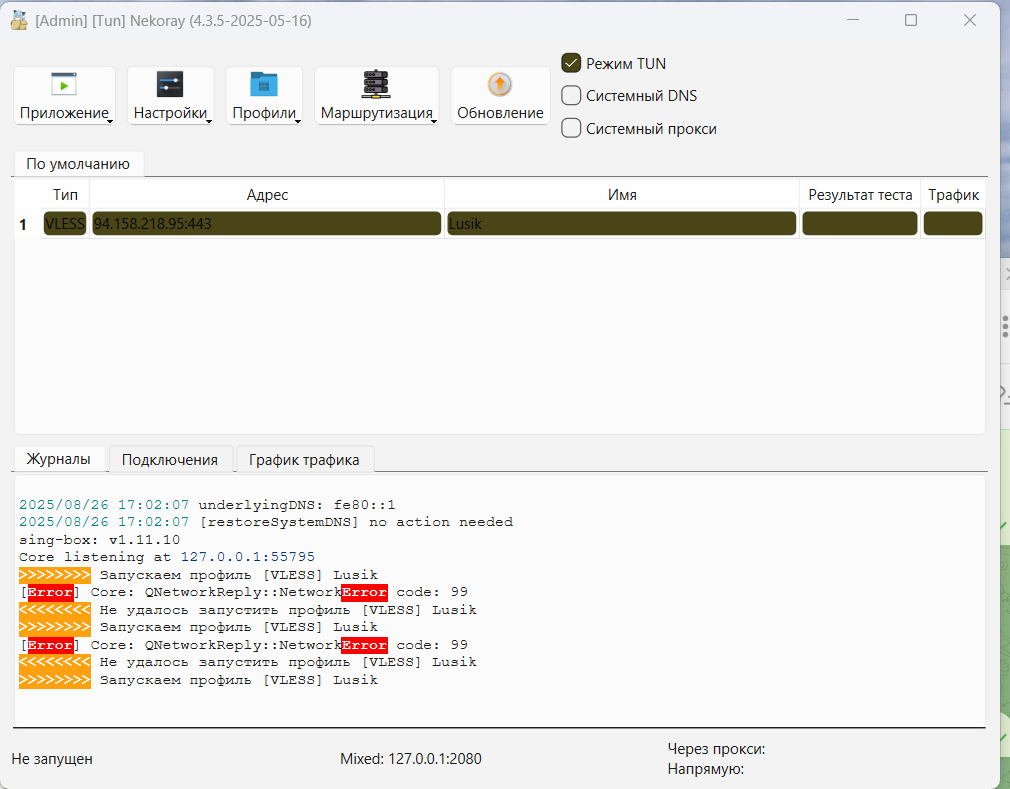Expand the Настройки dropdown arrow
1010x789 pixels.
209,121
